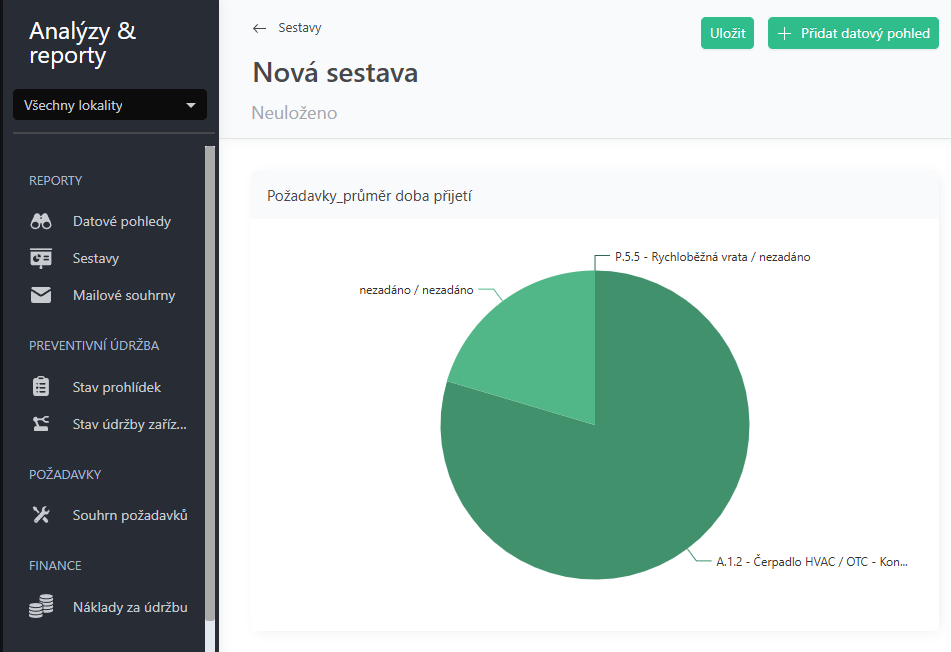Click the back arrow icon beside Sestavy
The image size is (951, 652).
click(x=260, y=29)
